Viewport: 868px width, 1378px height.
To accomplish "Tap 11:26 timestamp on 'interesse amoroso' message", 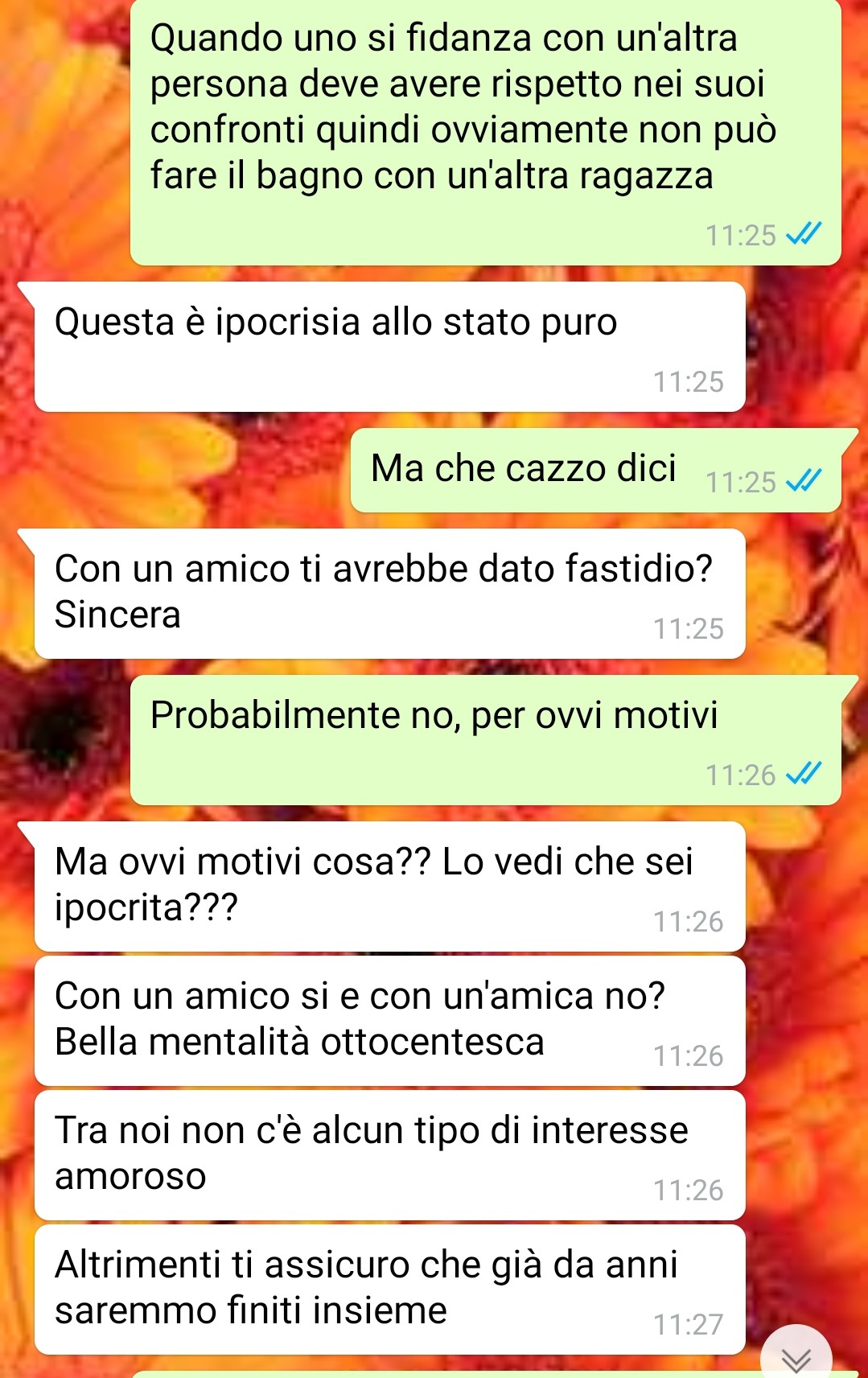I will click(x=689, y=1190).
